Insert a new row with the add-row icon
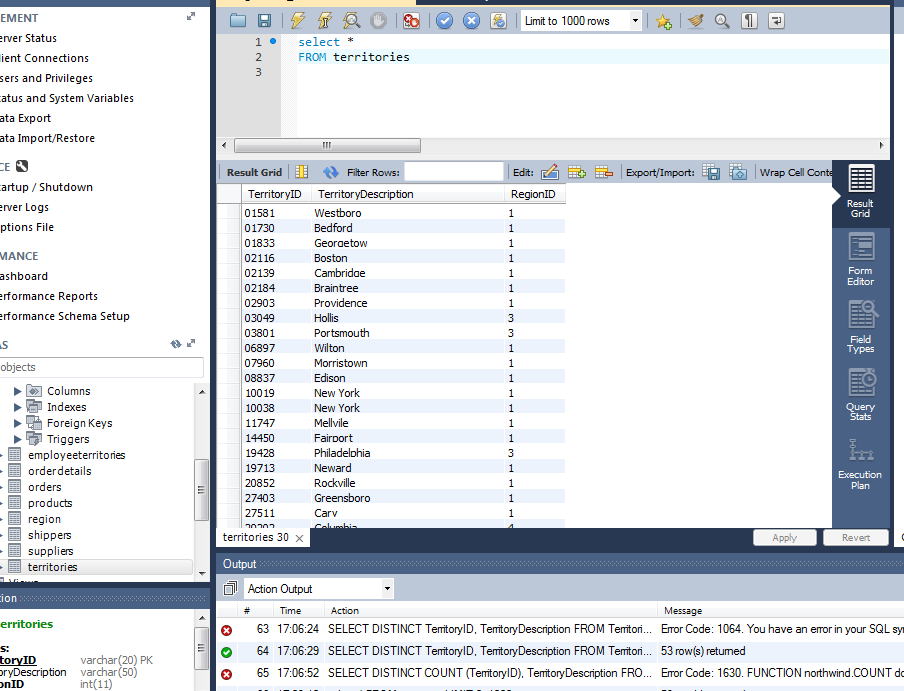Image resolution: width=904 pixels, height=691 pixels. pyautogui.click(x=577, y=172)
